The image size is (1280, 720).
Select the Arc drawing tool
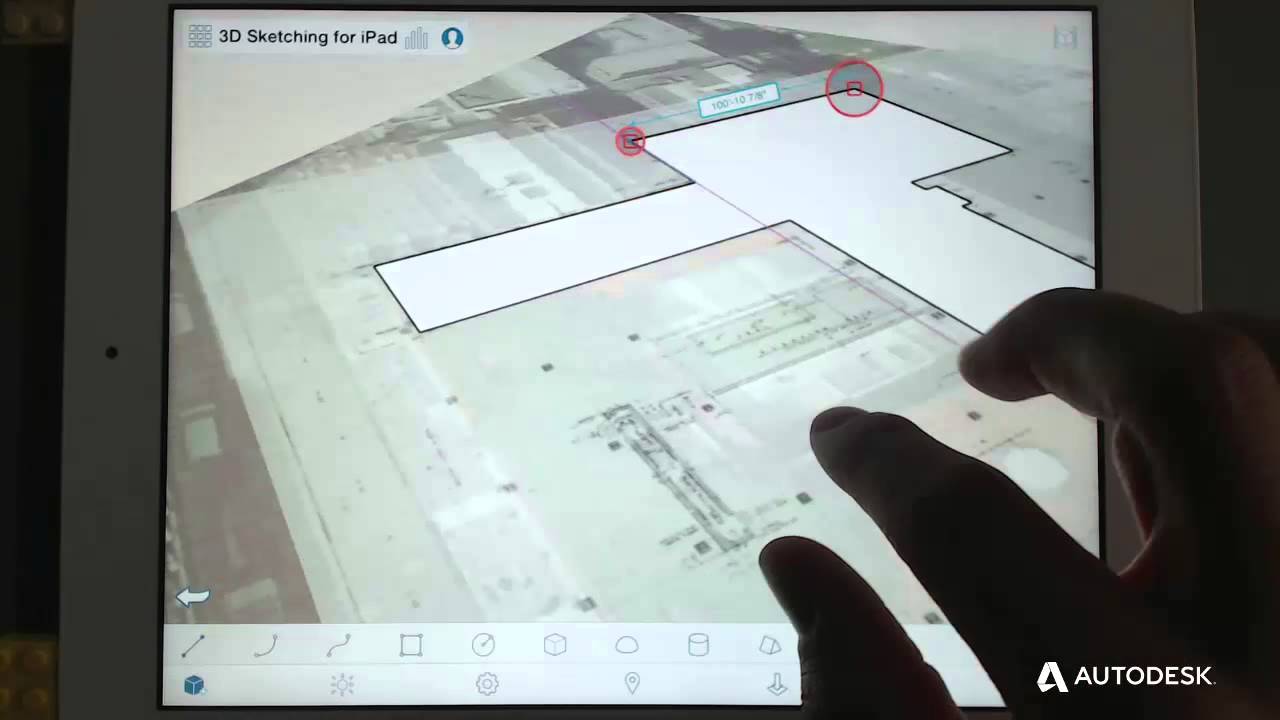pyautogui.click(x=266, y=646)
